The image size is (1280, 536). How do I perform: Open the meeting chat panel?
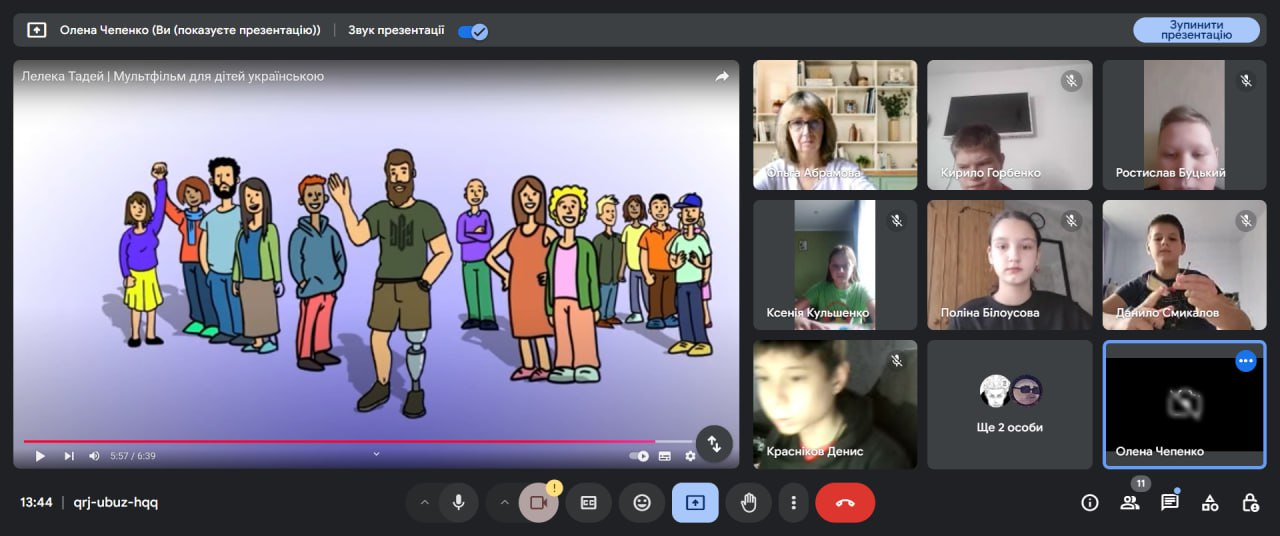point(1169,502)
